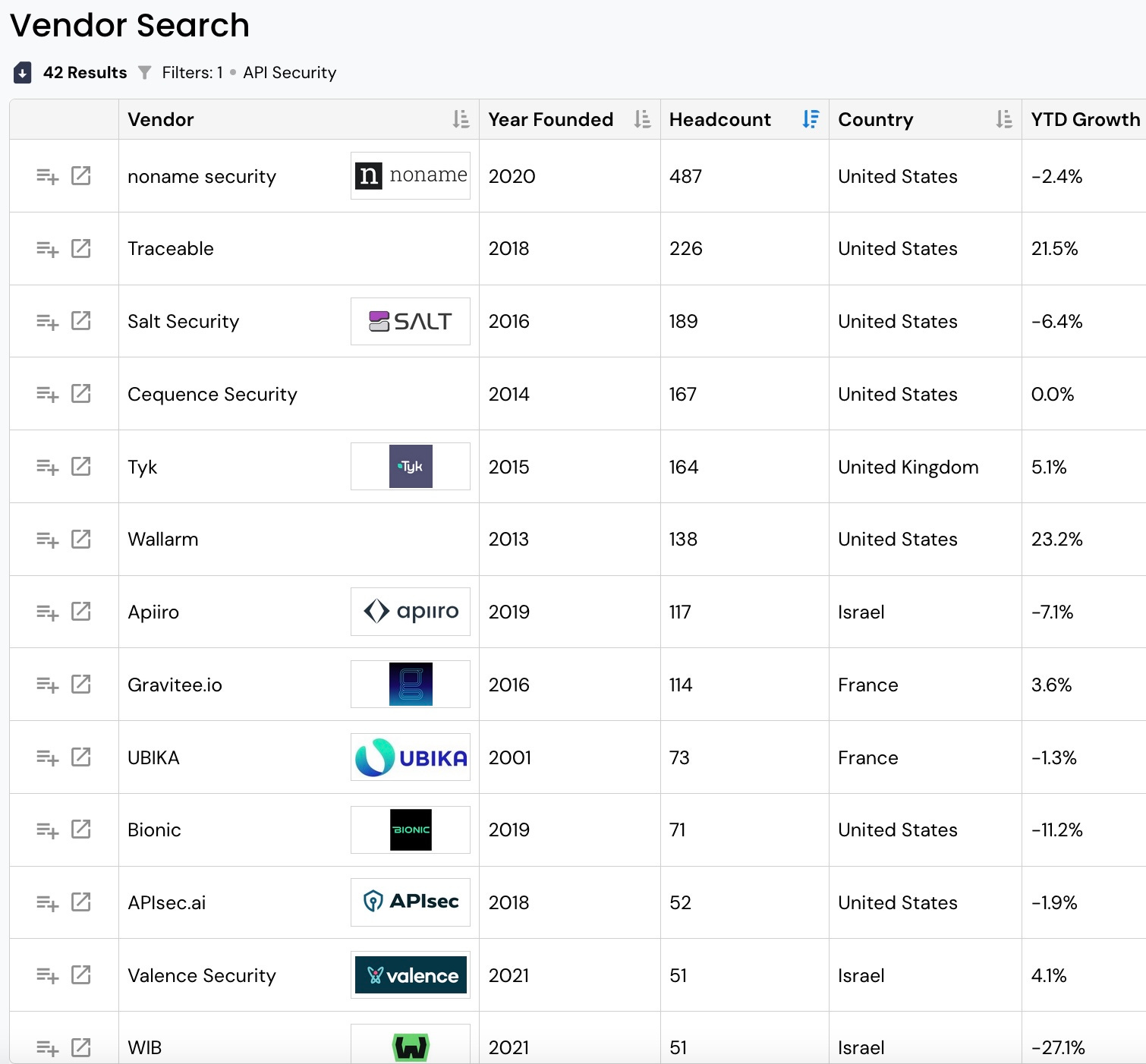Viewport: 1146px width, 1064px height.
Task: Add UBIKA to list
Action: click(x=47, y=758)
